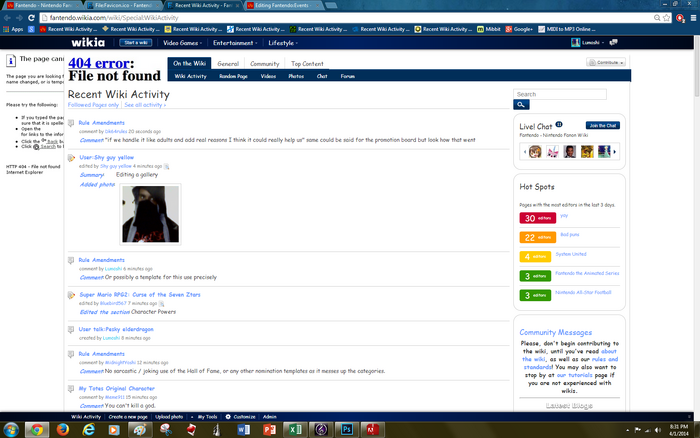This screenshot has width=700, height=438.
Task: Switch to the General tab
Action: (228, 64)
